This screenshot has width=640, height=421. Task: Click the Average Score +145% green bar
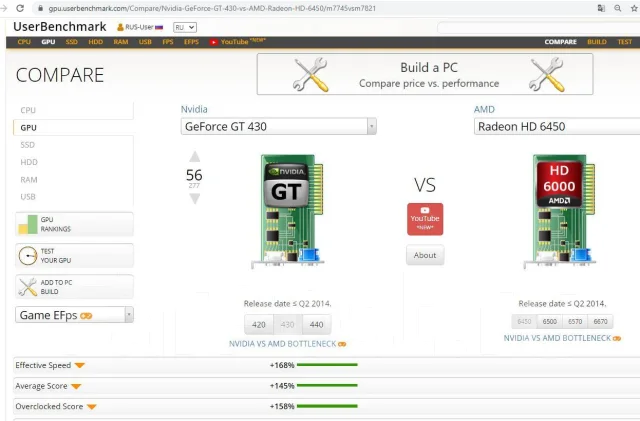[x=327, y=385]
